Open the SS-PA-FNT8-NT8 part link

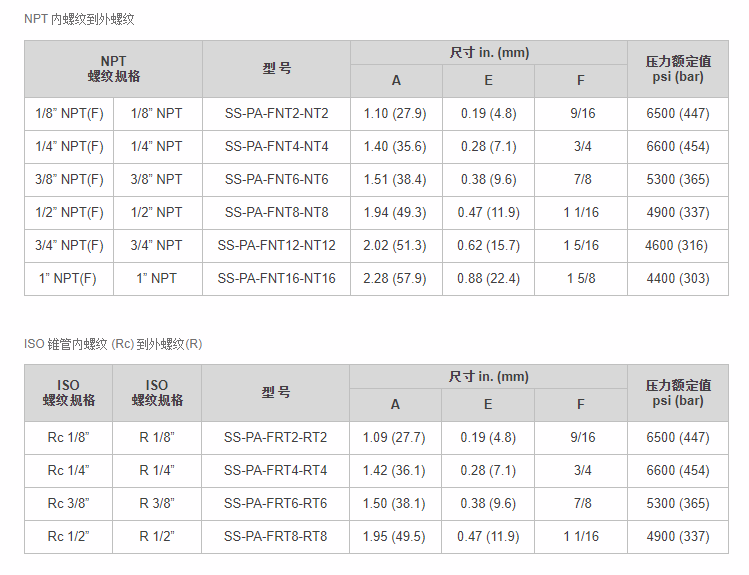click(276, 213)
